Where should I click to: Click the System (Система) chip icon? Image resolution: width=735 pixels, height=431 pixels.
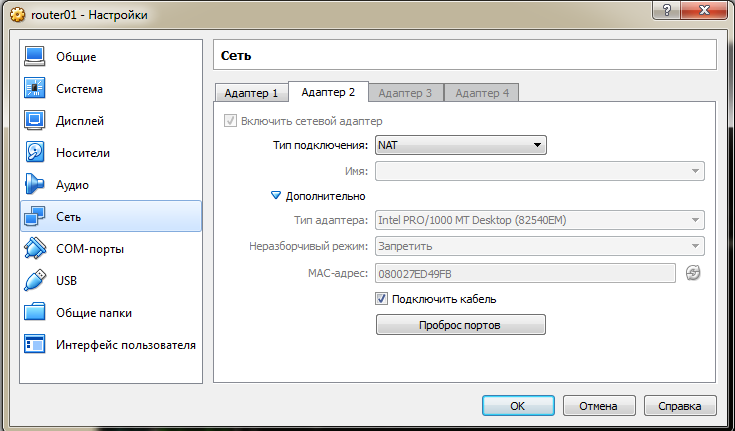35,88
